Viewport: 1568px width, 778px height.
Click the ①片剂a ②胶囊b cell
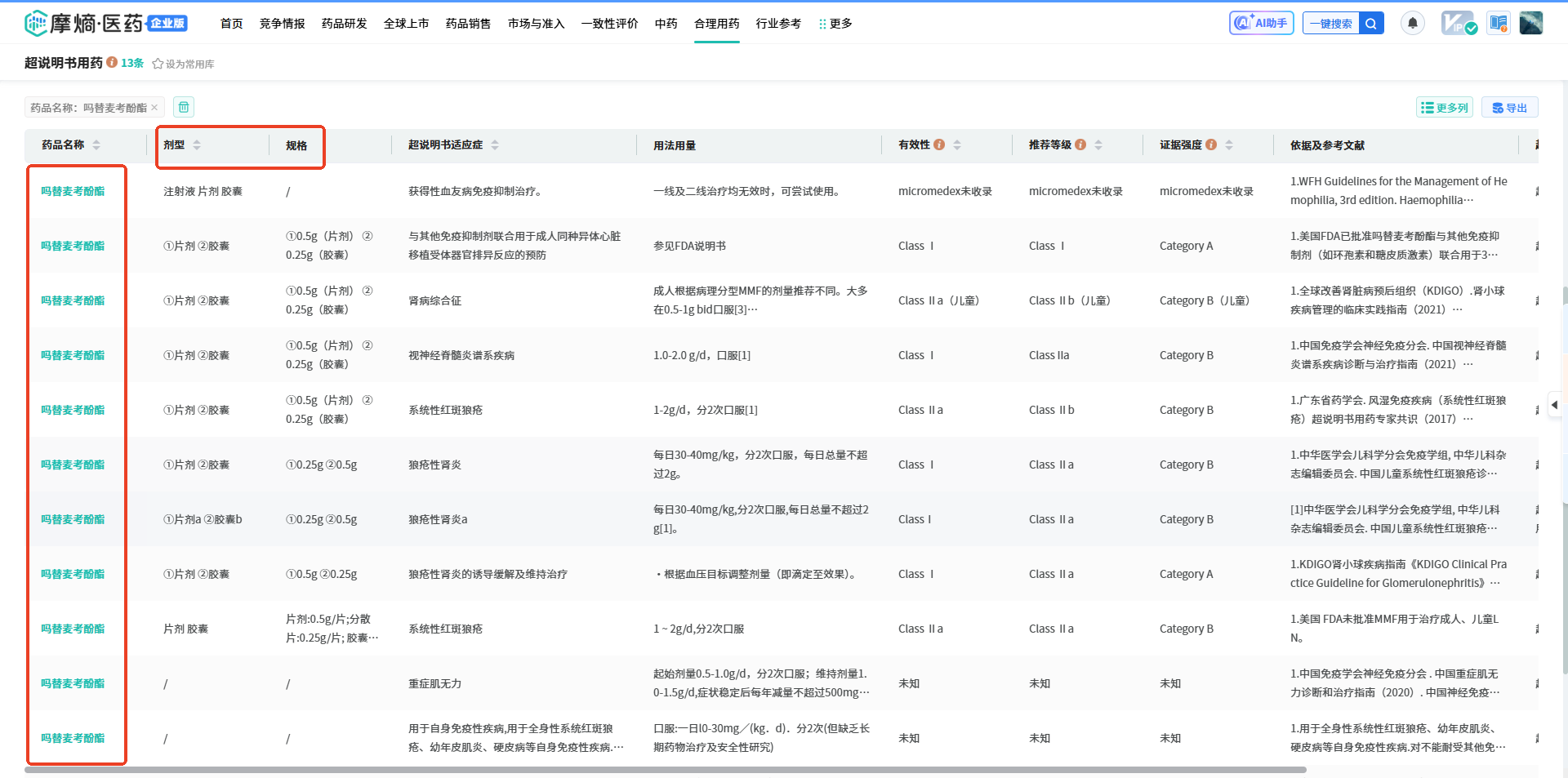pyautogui.click(x=203, y=519)
